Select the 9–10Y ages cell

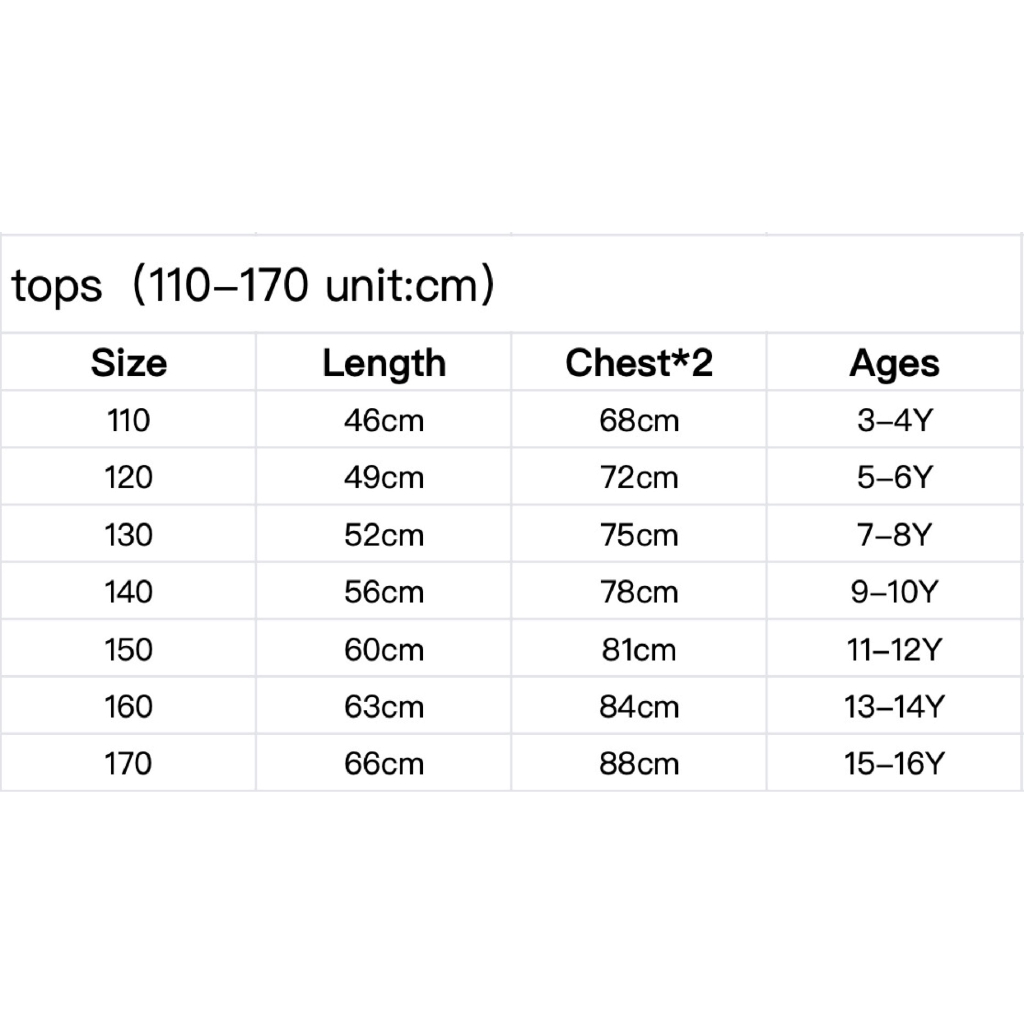click(x=895, y=593)
